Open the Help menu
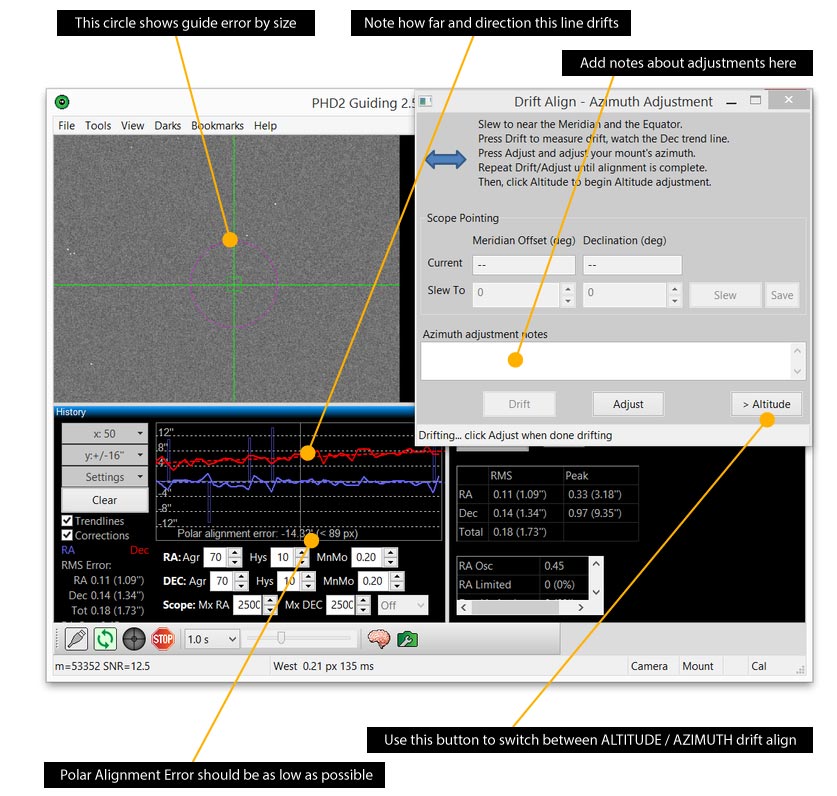Image resolution: width=837 pixels, height=796 pixels. 265,125
